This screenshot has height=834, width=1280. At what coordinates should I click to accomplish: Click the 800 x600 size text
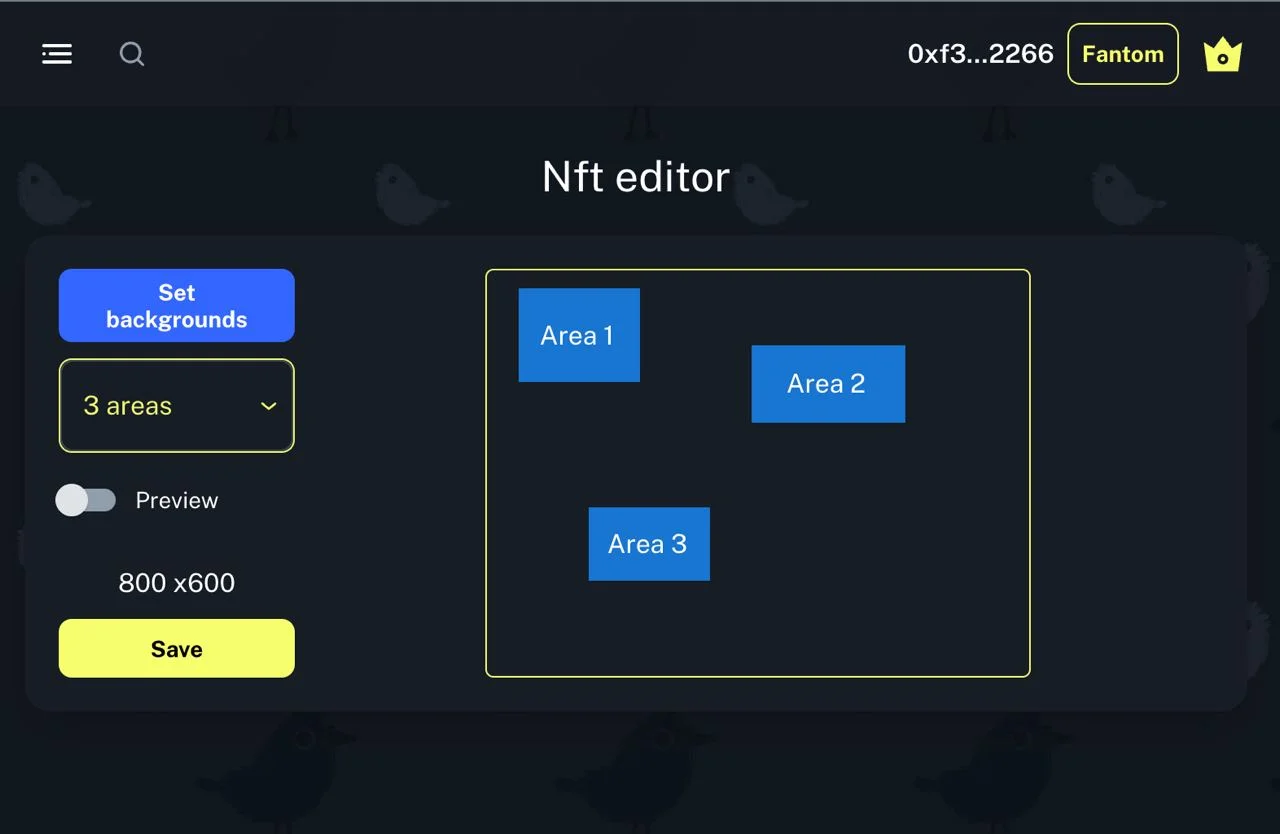(177, 583)
